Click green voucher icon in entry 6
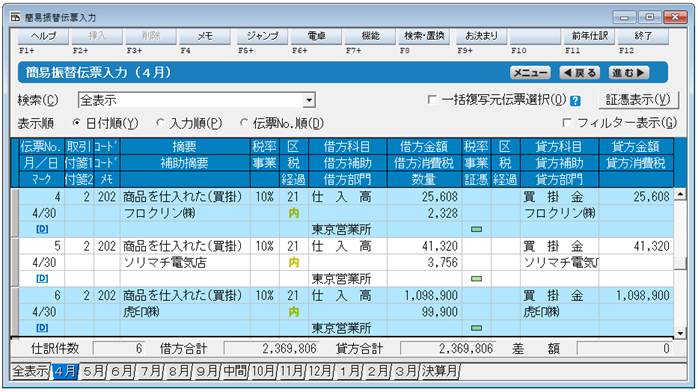This screenshot has height=392, width=698. click(476, 328)
